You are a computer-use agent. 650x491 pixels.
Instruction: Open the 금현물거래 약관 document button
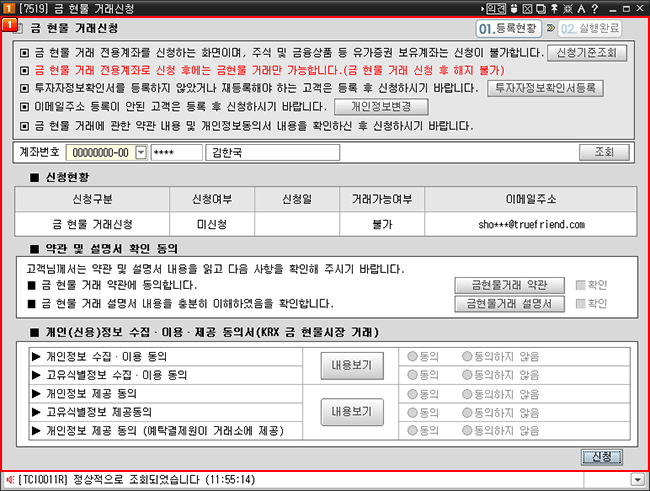pyautogui.click(x=511, y=285)
